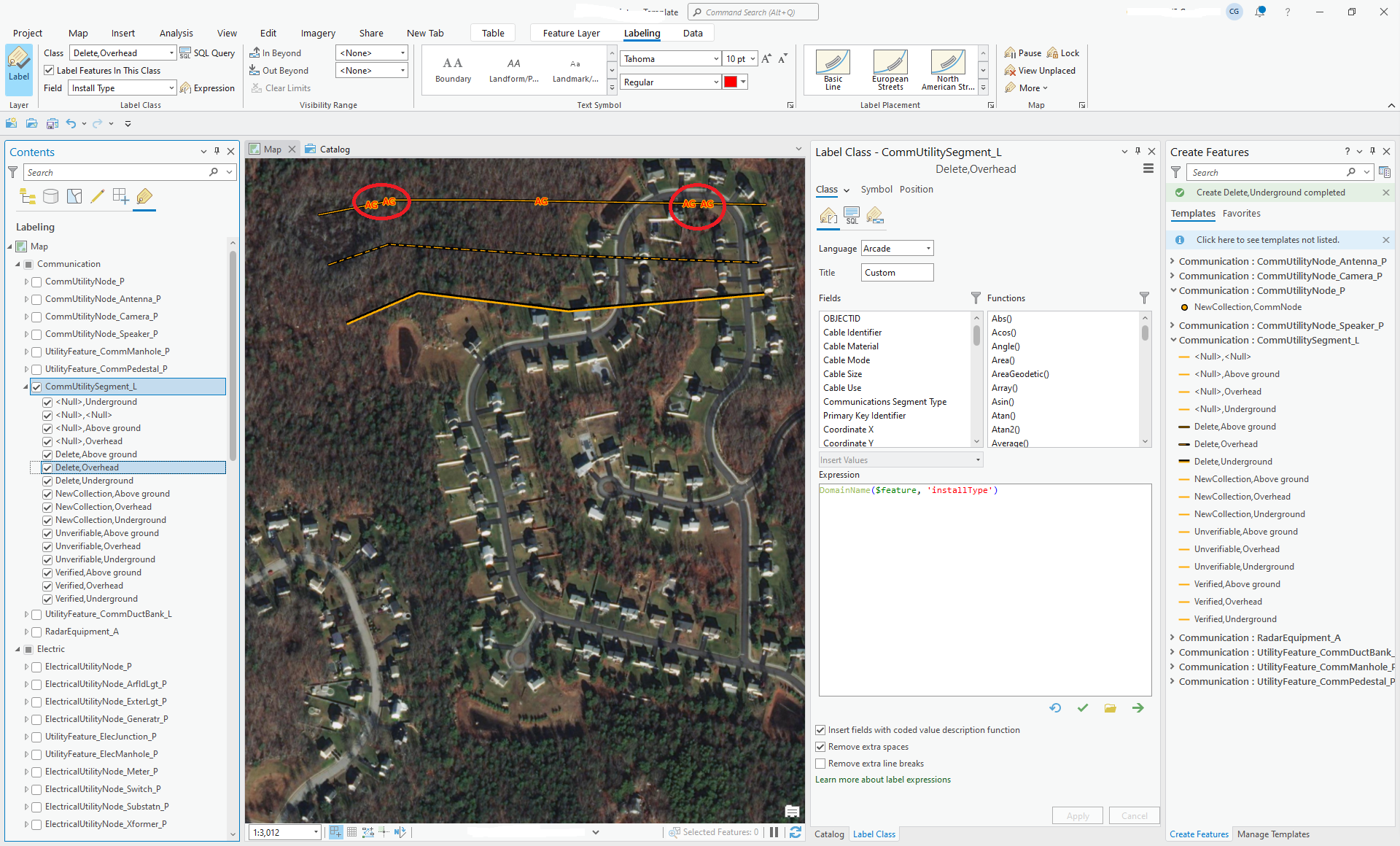1400x846 pixels.
Task: Select List By Labeling icon in Contents
Action: click(x=144, y=196)
